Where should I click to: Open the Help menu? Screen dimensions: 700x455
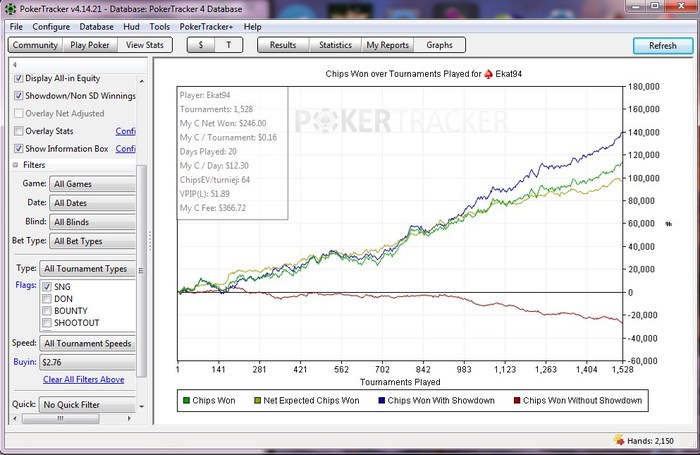tap(252, 27)
